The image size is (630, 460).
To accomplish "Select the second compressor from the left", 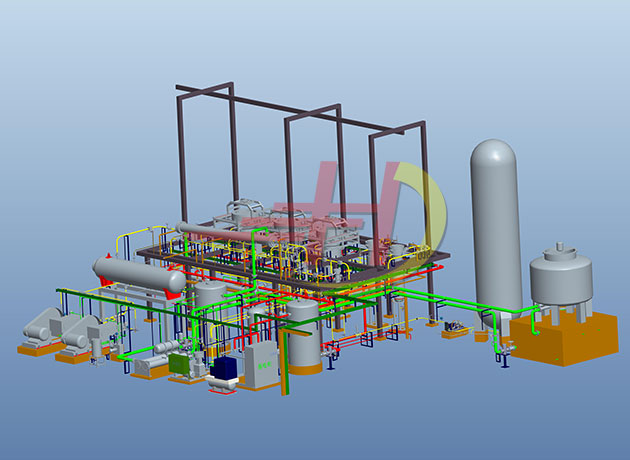I will tap(86, 334).
